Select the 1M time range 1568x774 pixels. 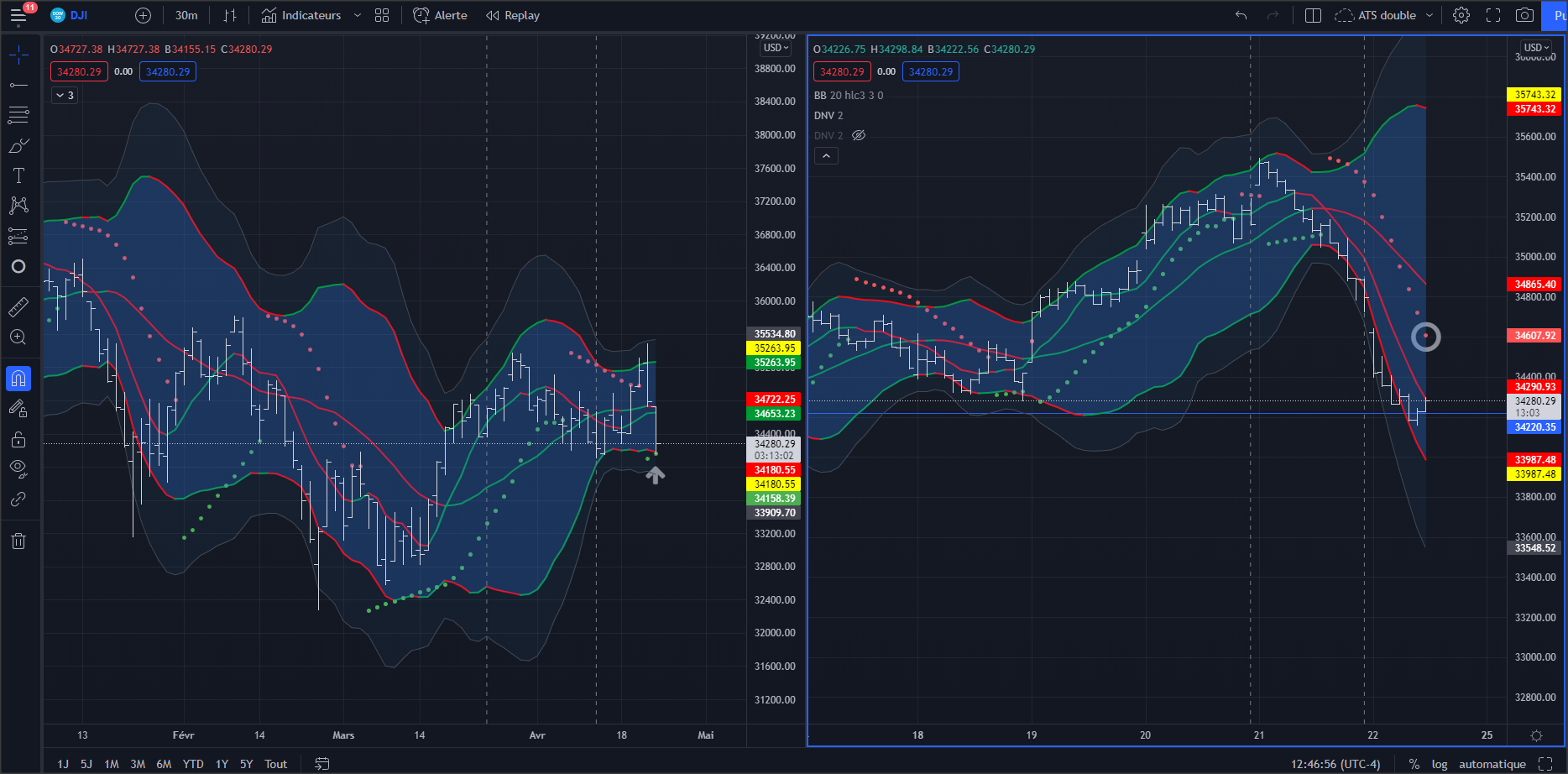click(x=112, y=764)
